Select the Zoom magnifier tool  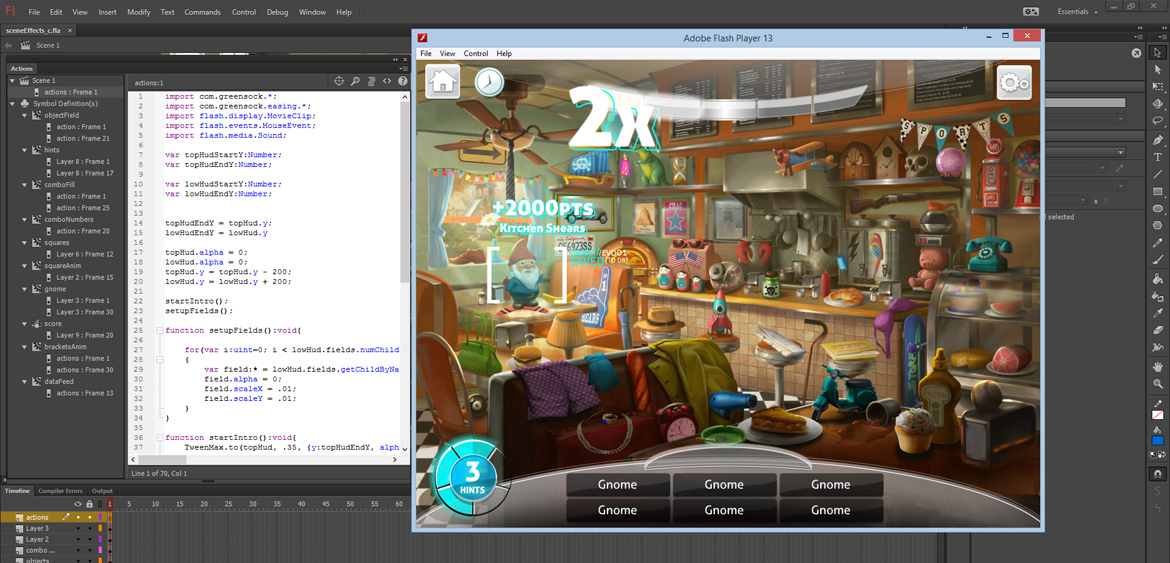(1158, 384)
